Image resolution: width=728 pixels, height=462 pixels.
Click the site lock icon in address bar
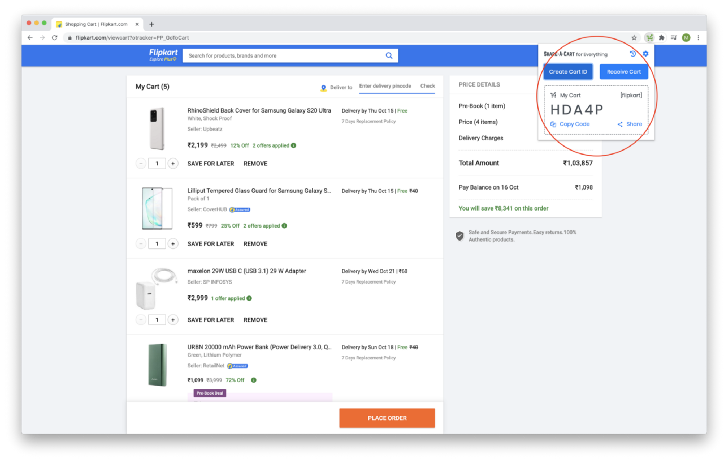pyautogui.click(x=70, y=38)
